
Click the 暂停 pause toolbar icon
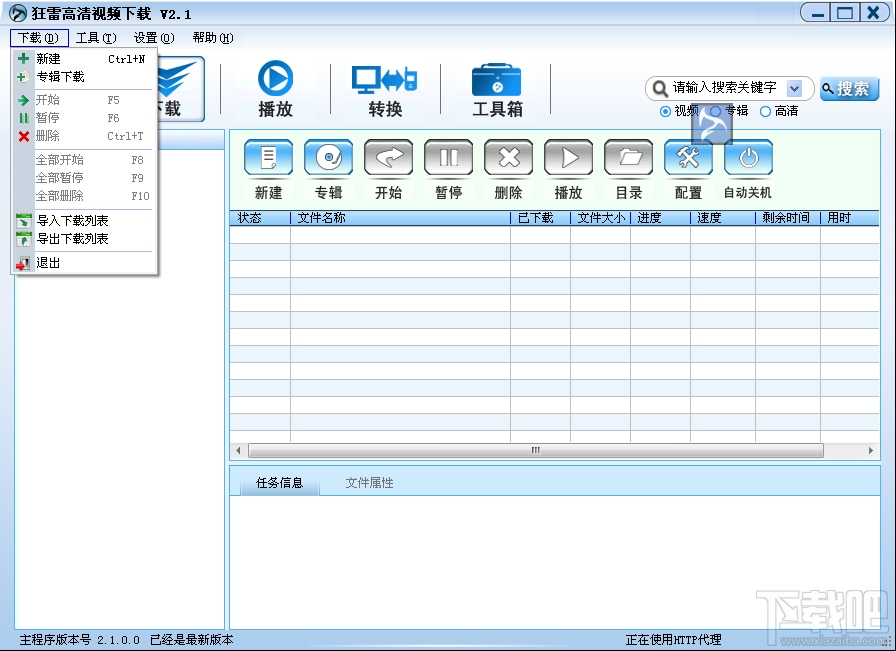[x=449, y=157]
